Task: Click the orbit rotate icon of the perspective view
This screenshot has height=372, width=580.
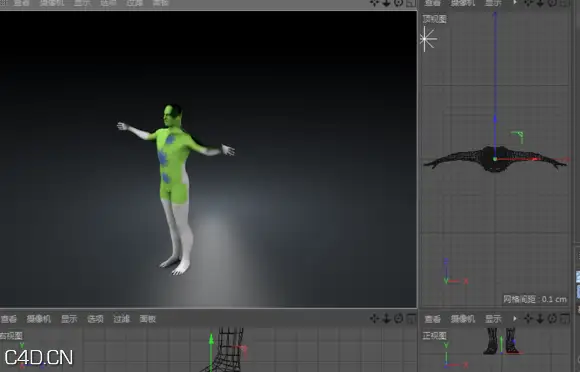Action: click(398, 3)
